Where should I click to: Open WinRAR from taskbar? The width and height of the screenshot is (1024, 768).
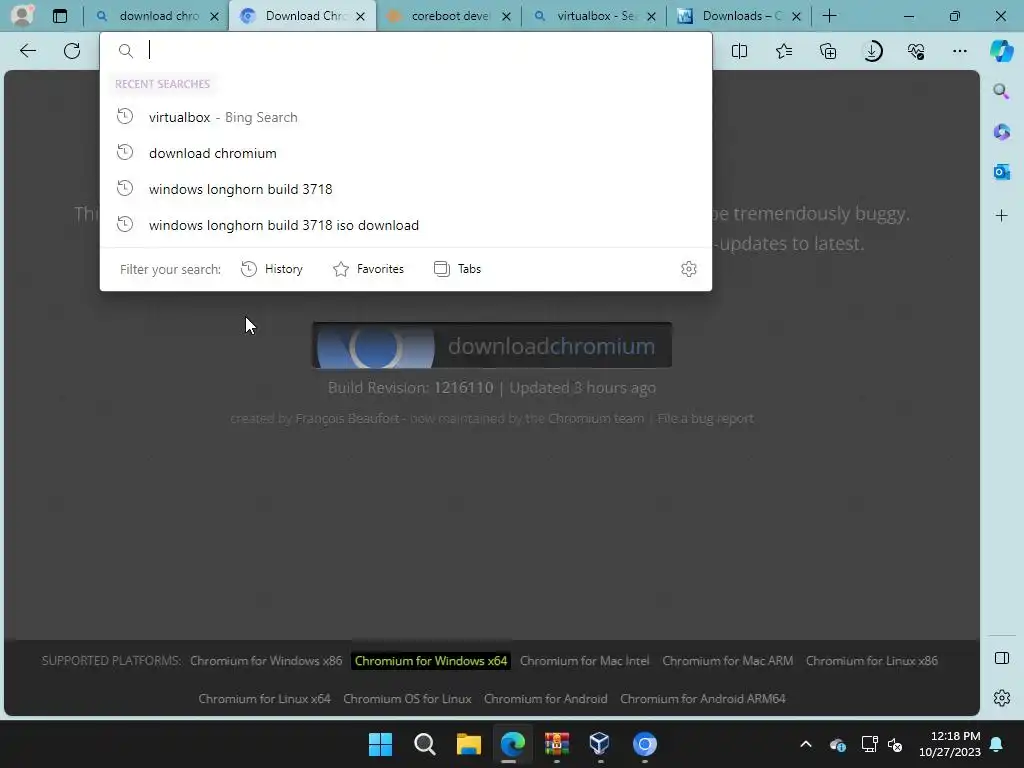point(556,744)
